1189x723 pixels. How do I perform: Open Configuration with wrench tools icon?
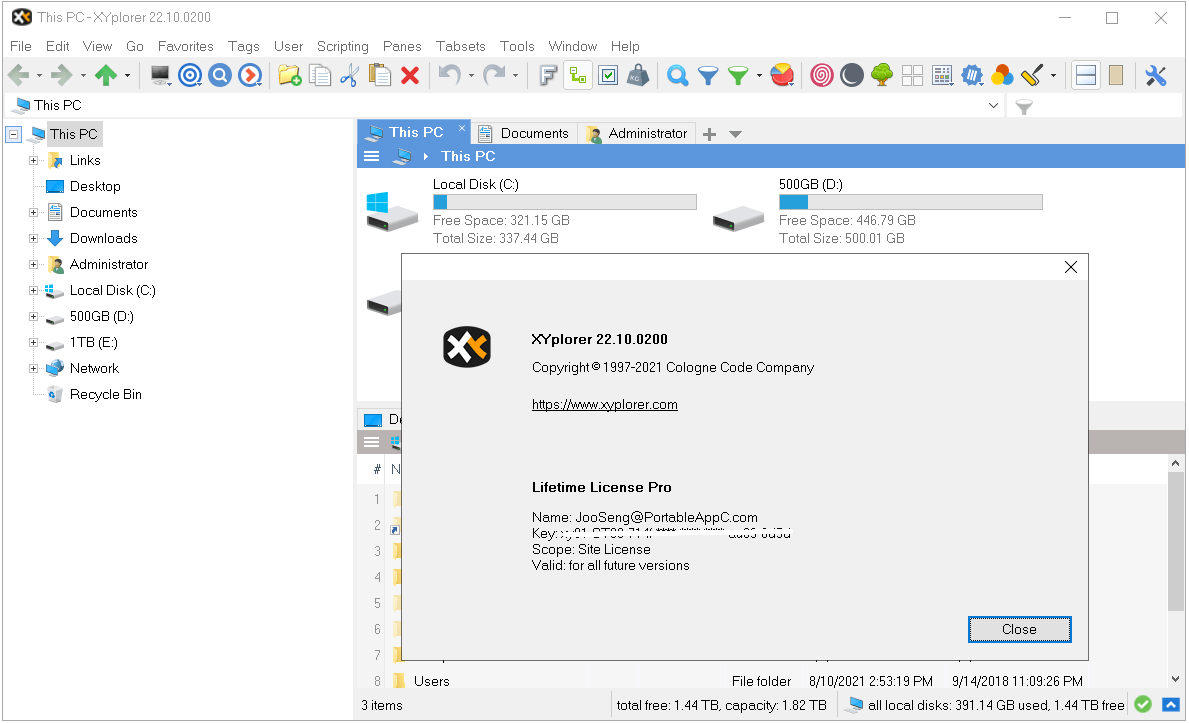pyautogui.click(x=1156, y=75)
